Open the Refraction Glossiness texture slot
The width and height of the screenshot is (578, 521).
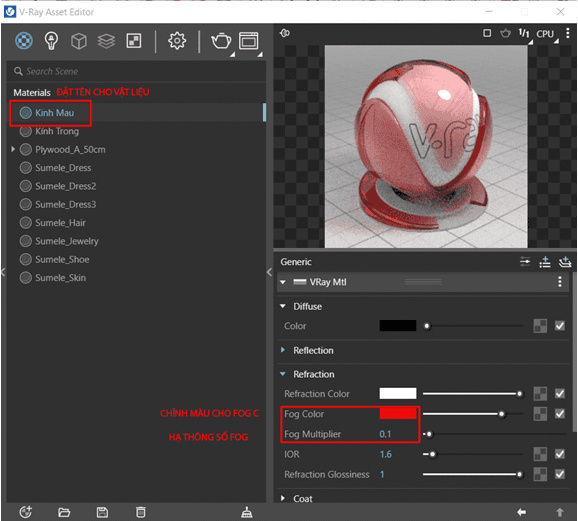click(x=540, y=474)
